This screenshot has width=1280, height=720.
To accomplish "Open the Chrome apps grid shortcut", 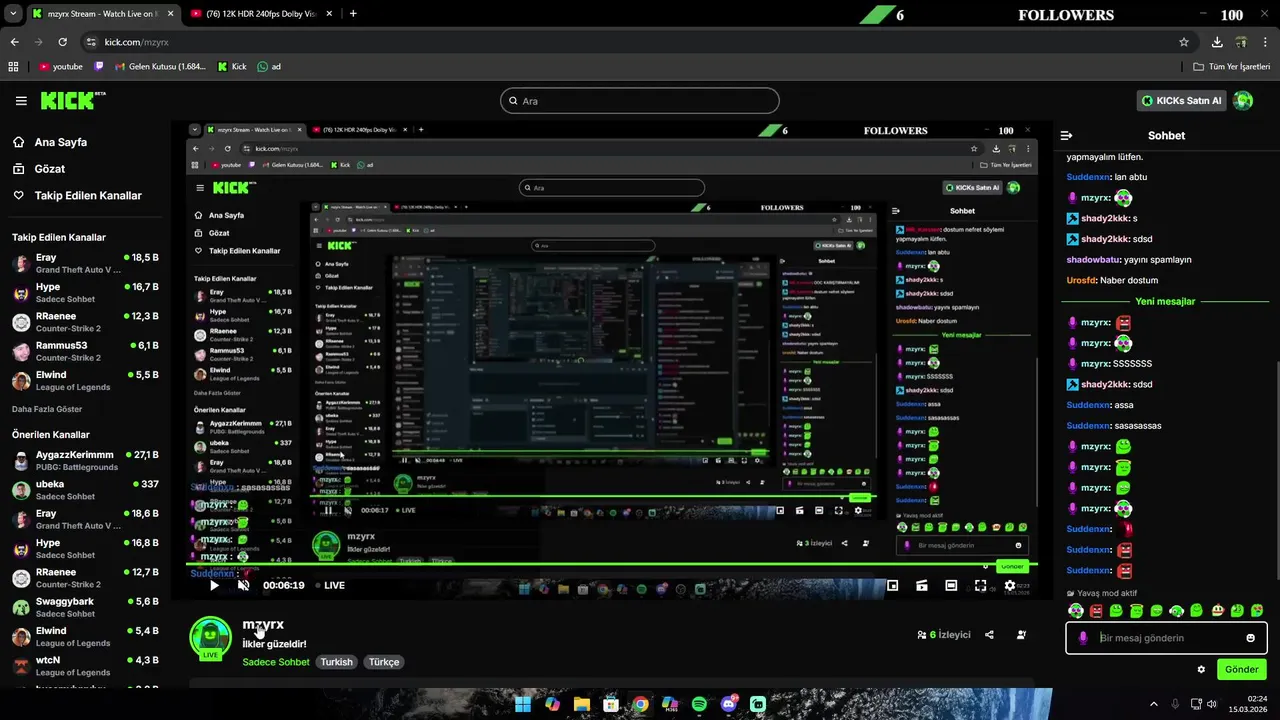I will click(13, 67).
